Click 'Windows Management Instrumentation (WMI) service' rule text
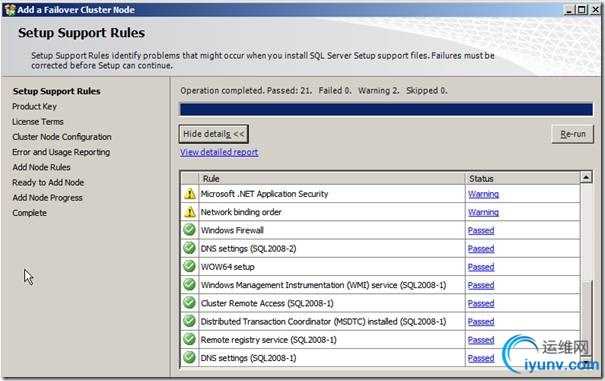 [x=323, y=285]
